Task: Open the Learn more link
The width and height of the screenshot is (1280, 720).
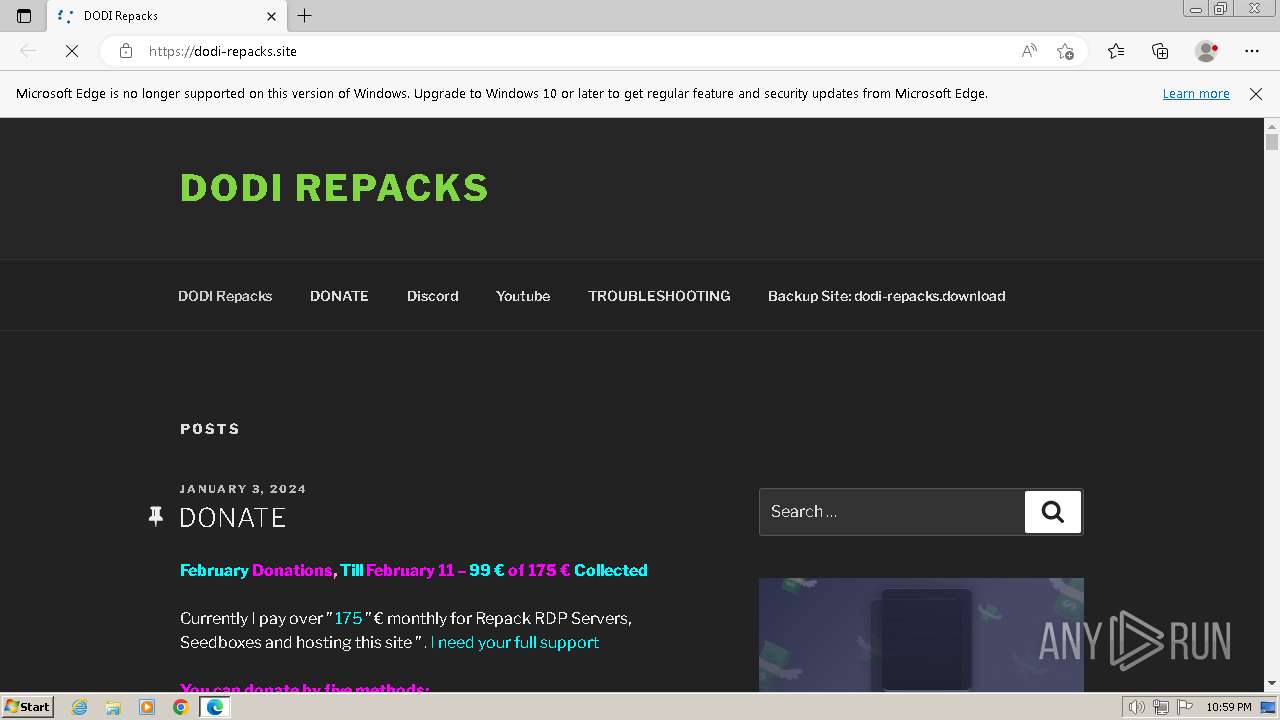Action: coord(1196,94)
